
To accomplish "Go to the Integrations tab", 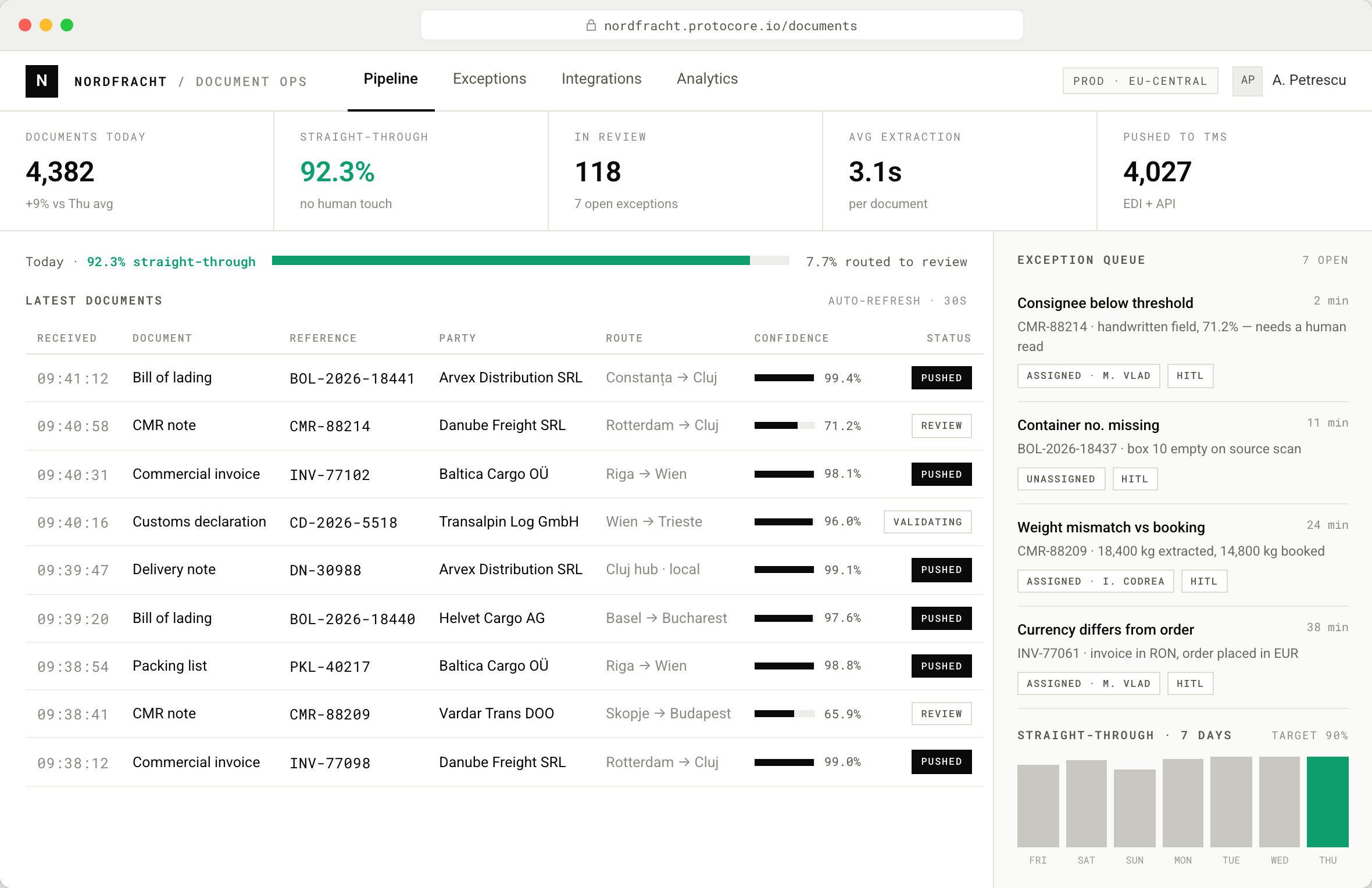I will point(601,79).
